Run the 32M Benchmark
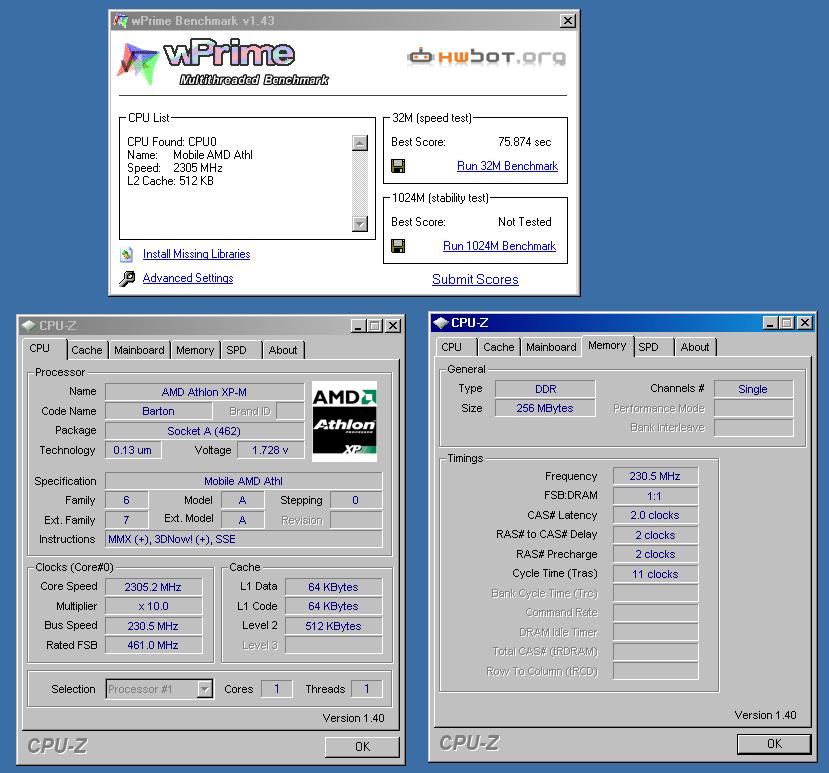The height and width of the screenshot is (773, 829). [507, 166]
